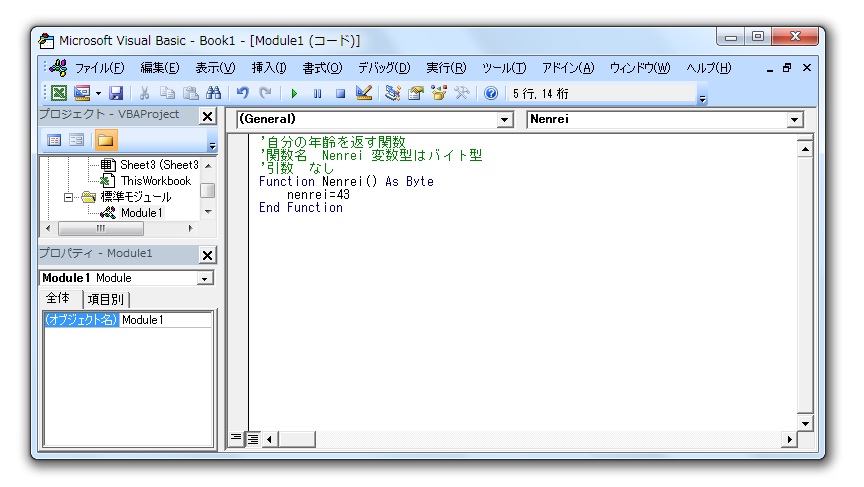Viewport: 864px width, 487px height.
Task: Undo the last edit with Undo arrow
Action: pos(242,93)
